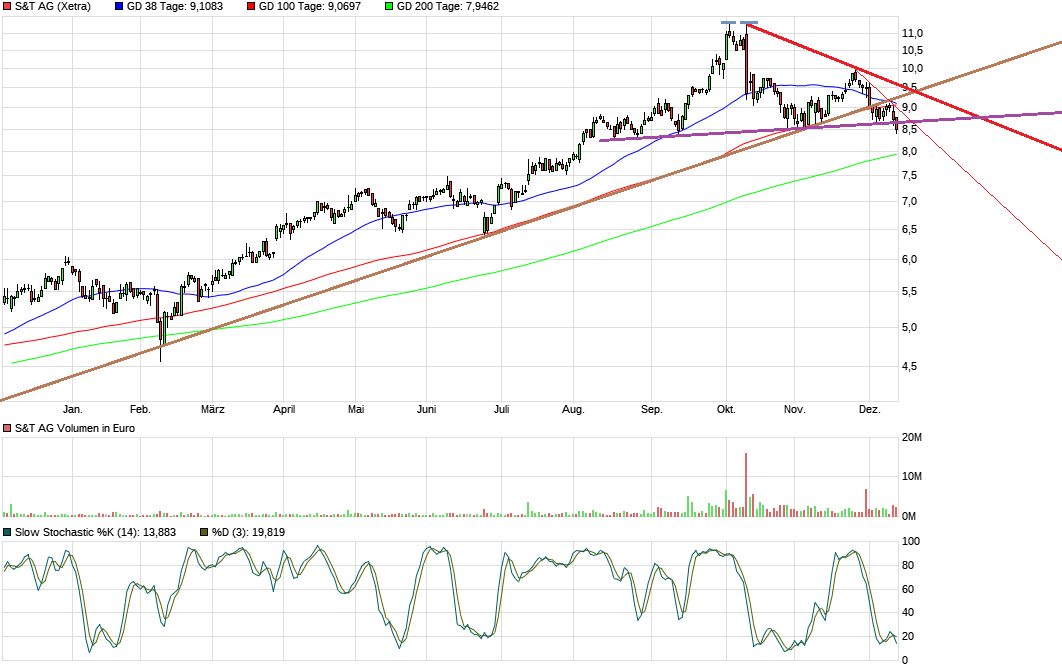The width and height of the screenshot is (1062, 670).
Task: Click the 20M volume axis label
Action: click(x=911, y=438)
